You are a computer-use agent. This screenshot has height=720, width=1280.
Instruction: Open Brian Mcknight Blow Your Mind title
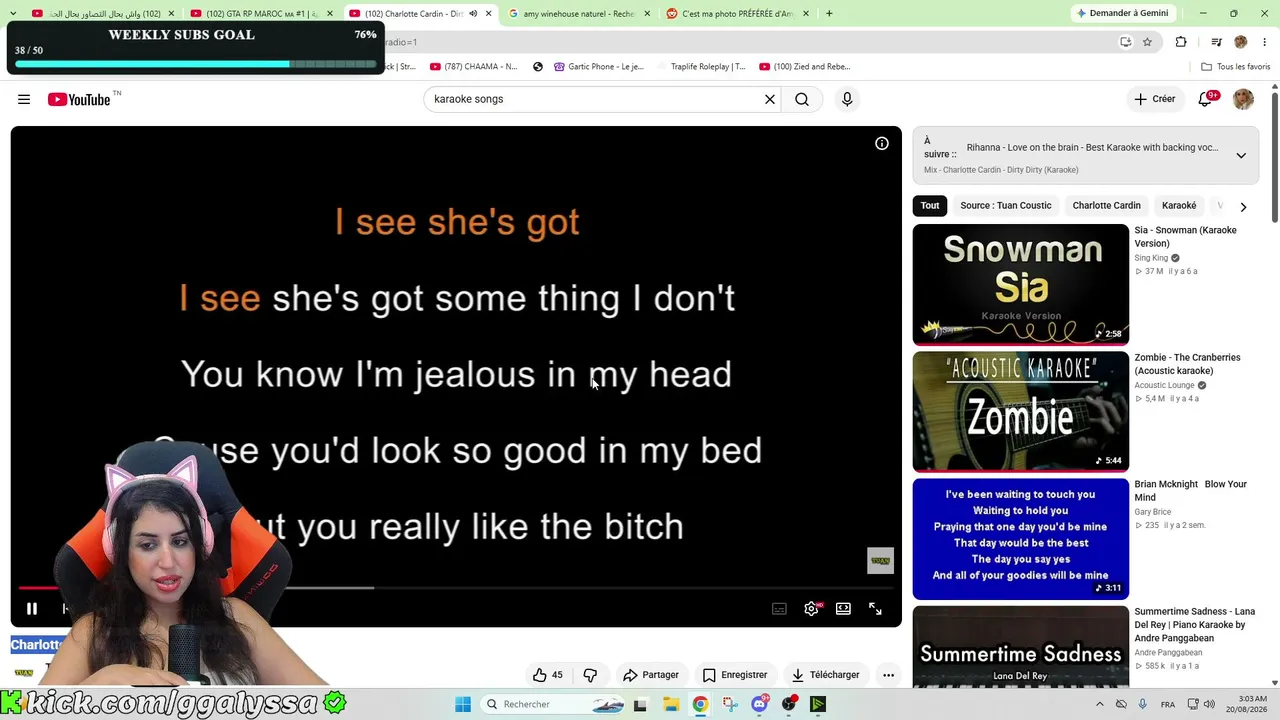click(x=1190, y=491)
